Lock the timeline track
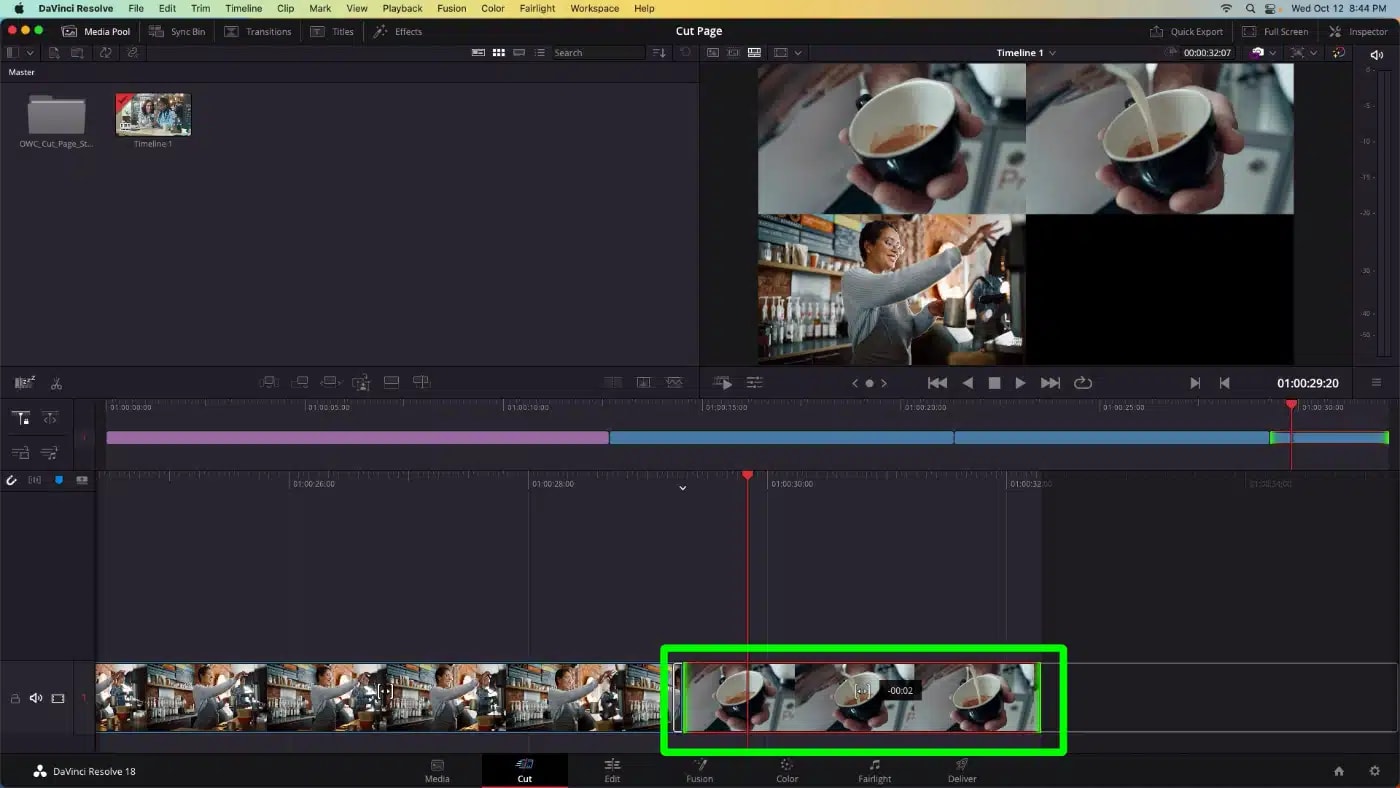Image resolution: width=1400 pixels, height=788 pixels. [15, 698]
